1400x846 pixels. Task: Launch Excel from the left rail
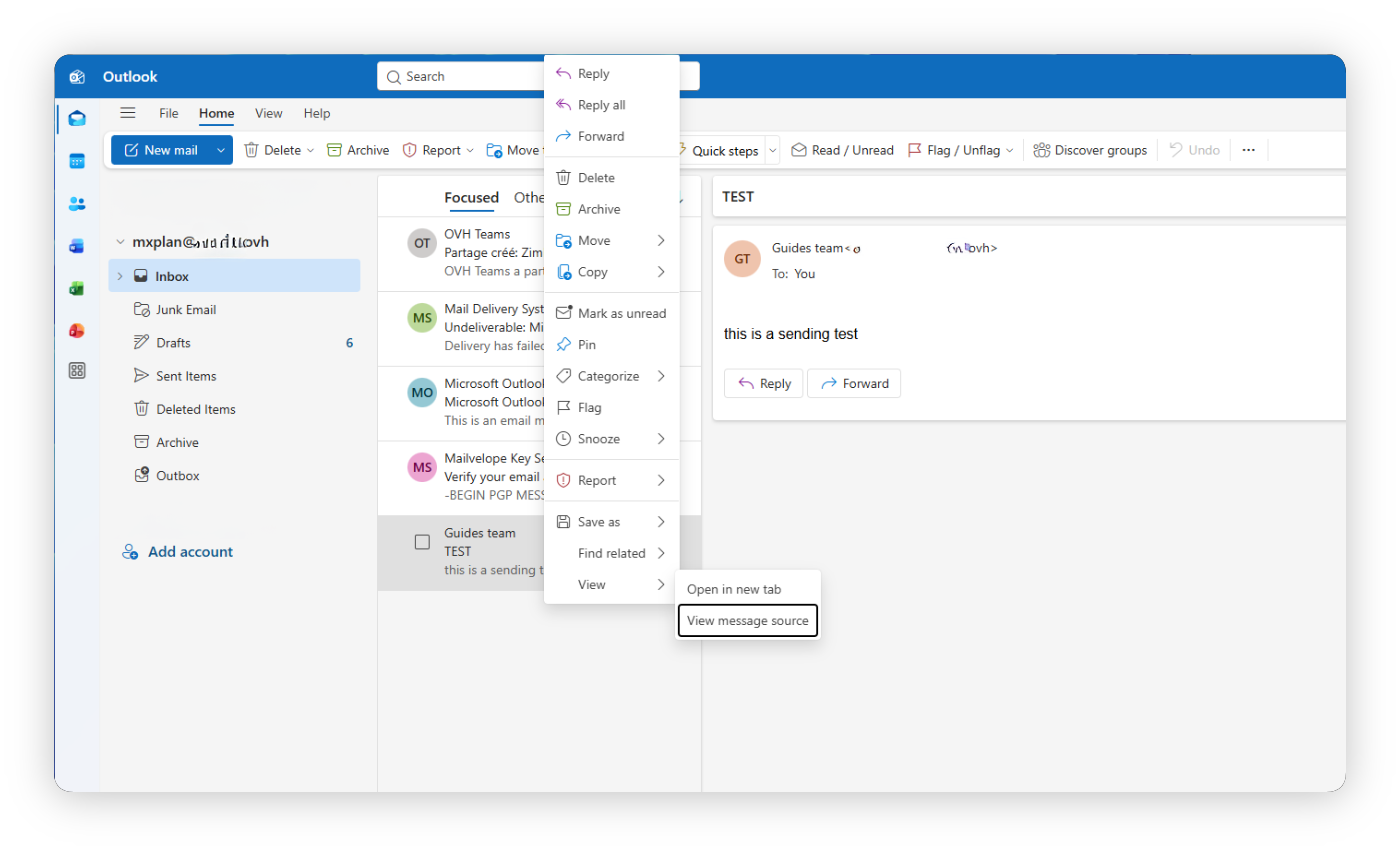click(77, 288)
